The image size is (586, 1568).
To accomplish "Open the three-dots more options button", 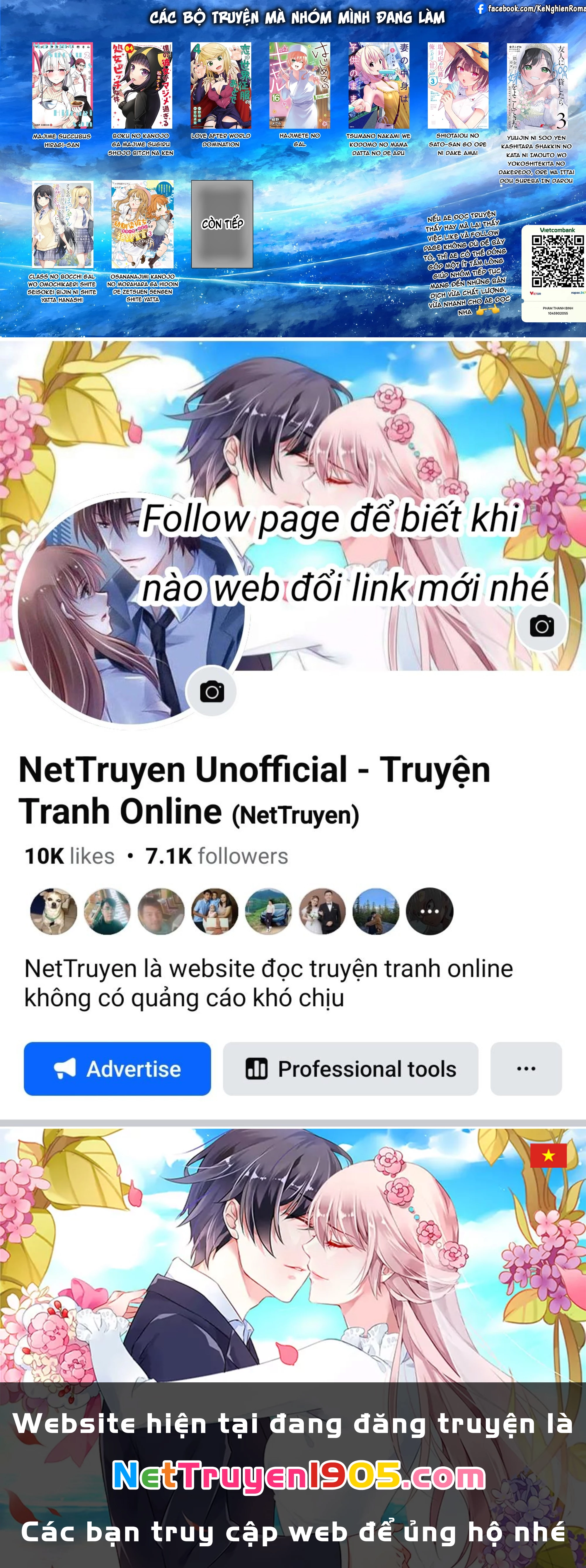I will (x=526, y=1068).
